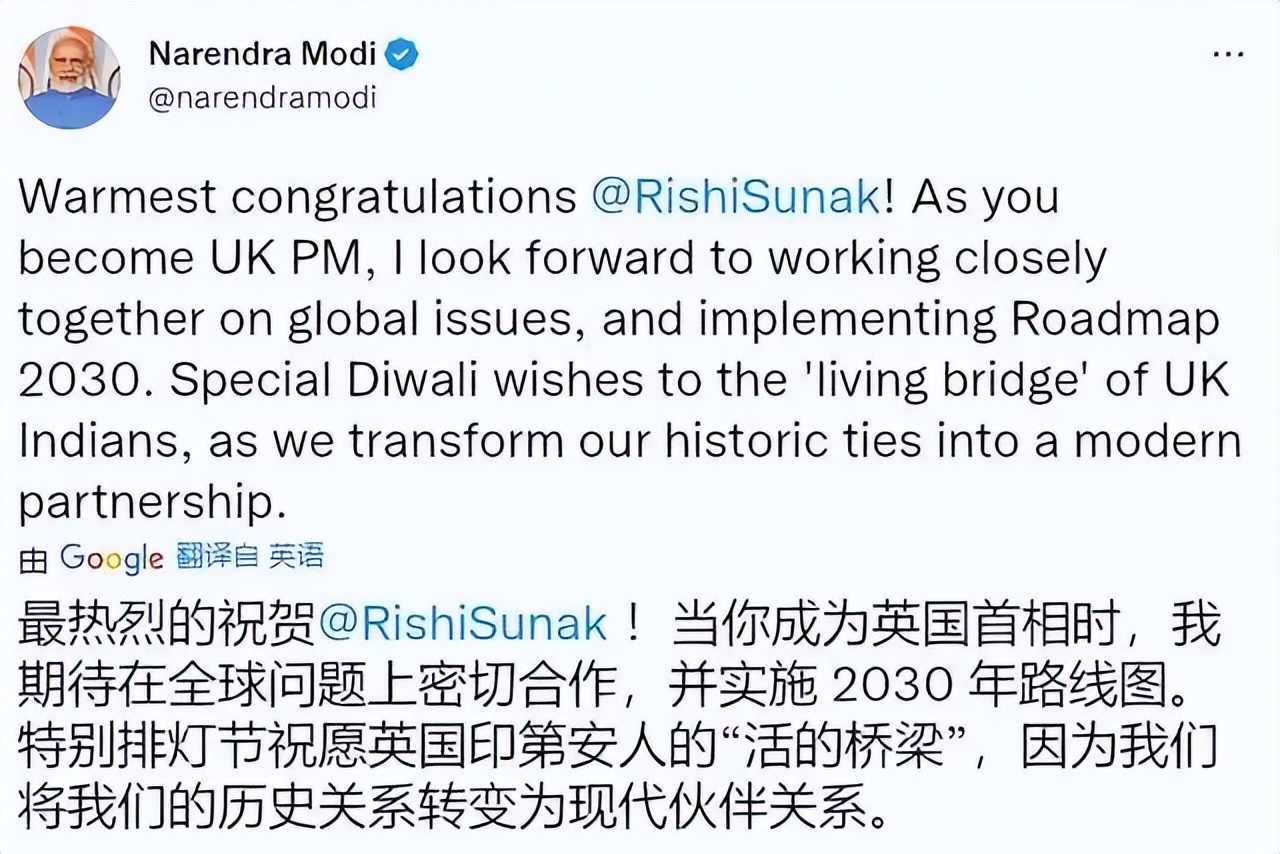Click the words "Warmest congratulations"

pyautogui.click(x=296, y=196)
